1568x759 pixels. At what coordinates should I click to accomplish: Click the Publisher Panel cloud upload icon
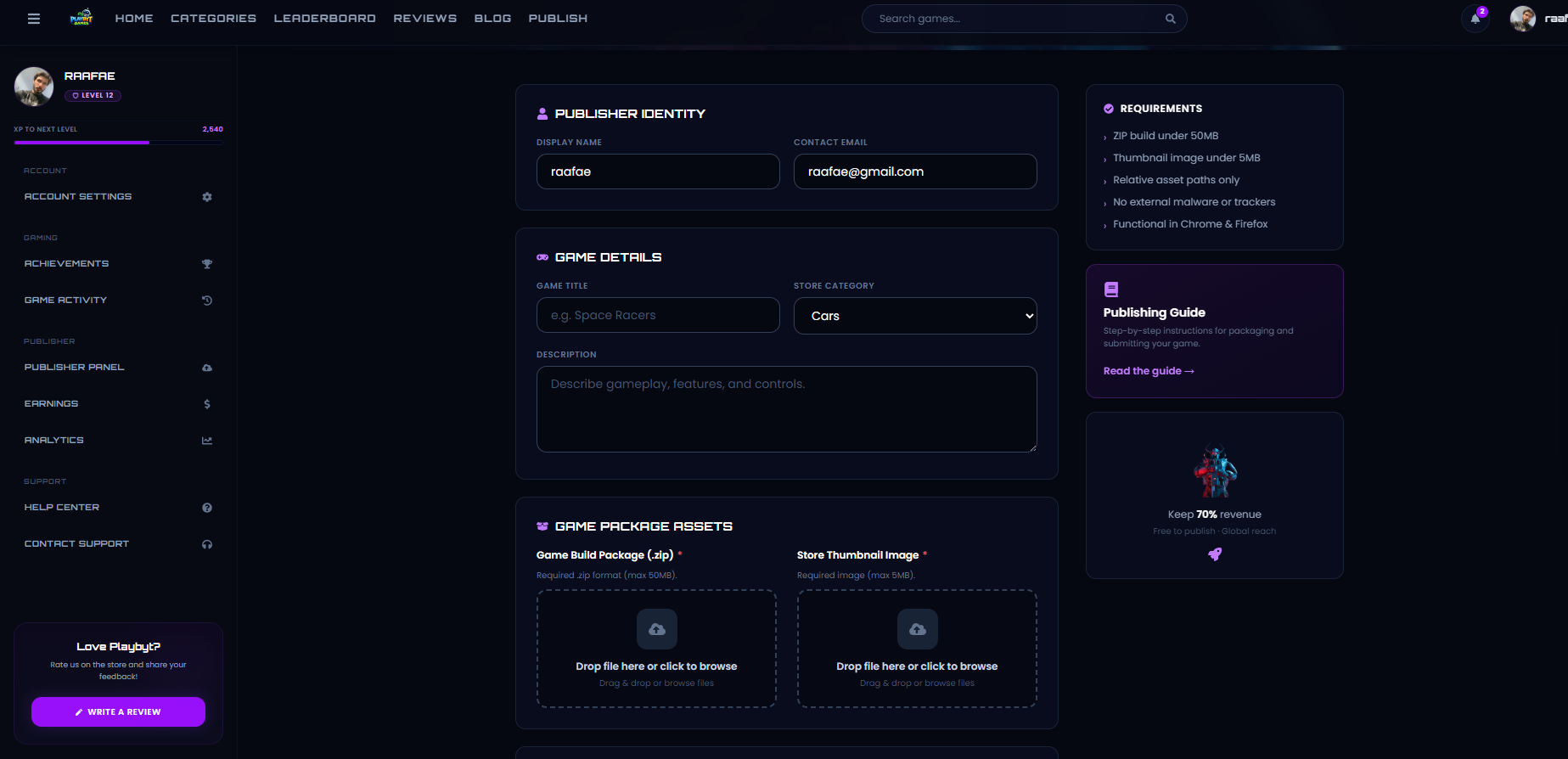point(207,368)
